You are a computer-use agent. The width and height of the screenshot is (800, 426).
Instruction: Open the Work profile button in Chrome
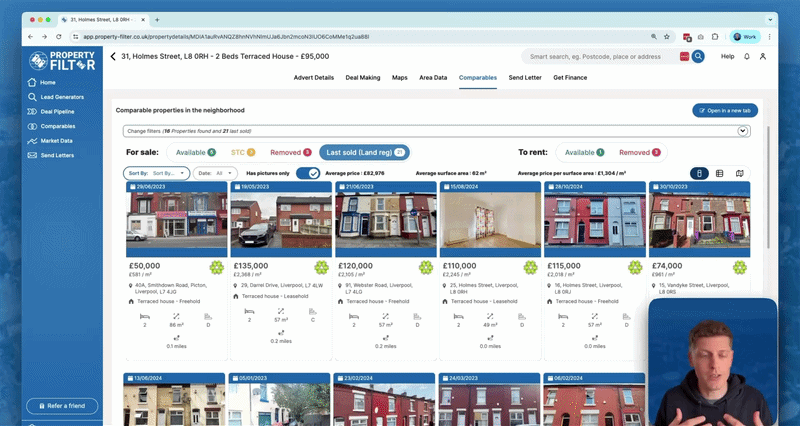745,37
